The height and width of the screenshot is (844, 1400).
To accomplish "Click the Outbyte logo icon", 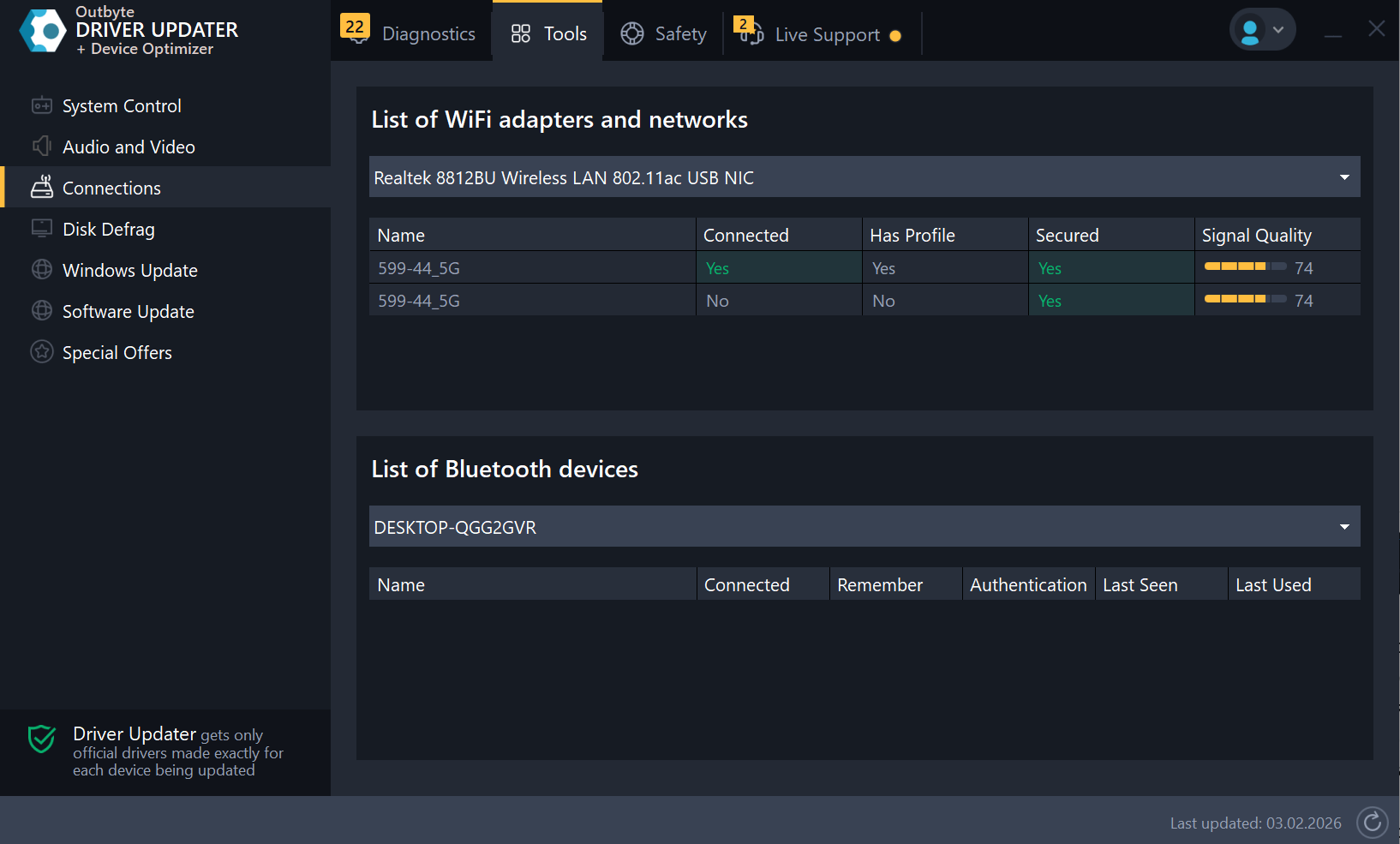I will 43,31.
